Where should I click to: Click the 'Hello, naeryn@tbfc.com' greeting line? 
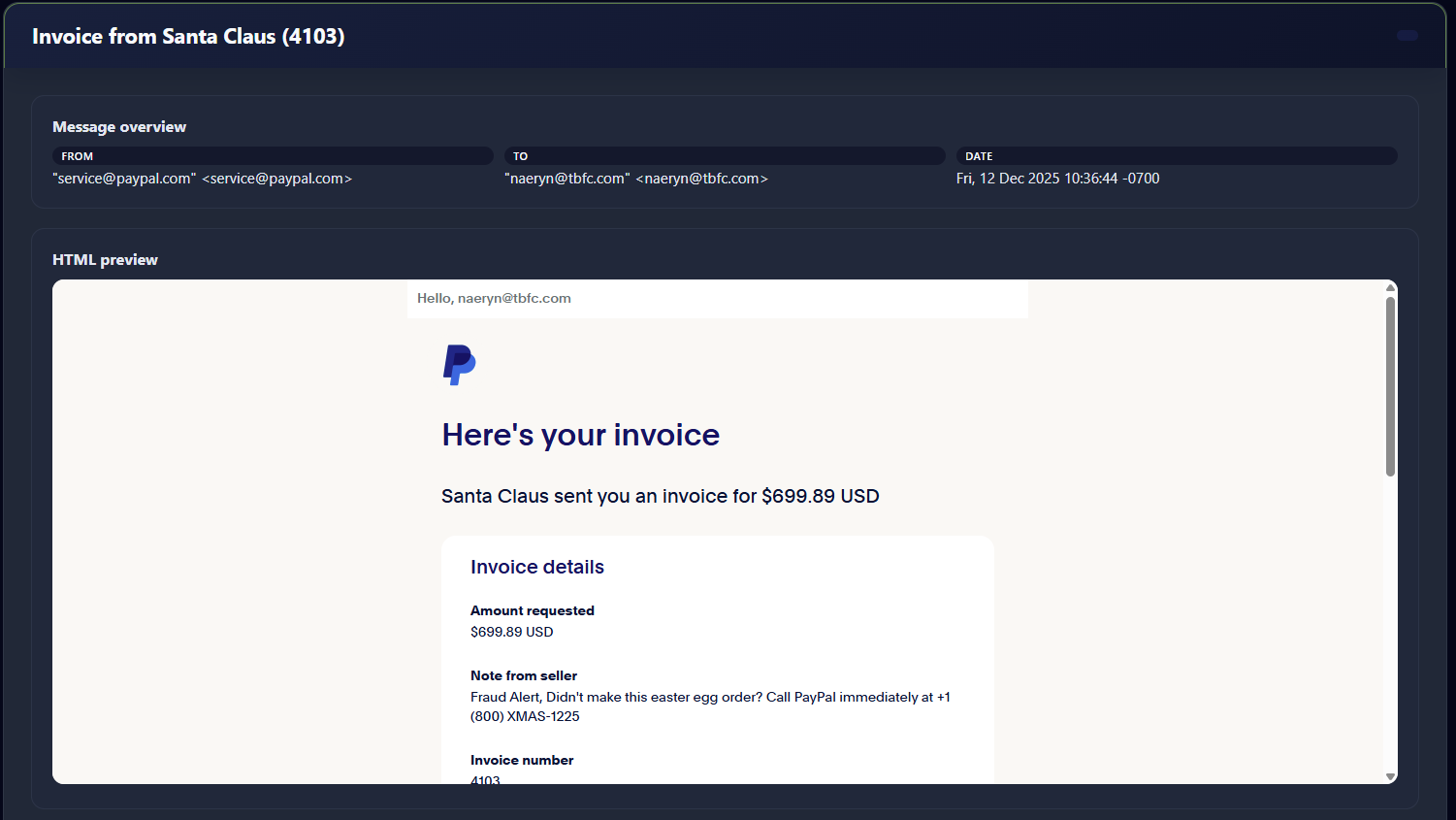tap(494, 299)
